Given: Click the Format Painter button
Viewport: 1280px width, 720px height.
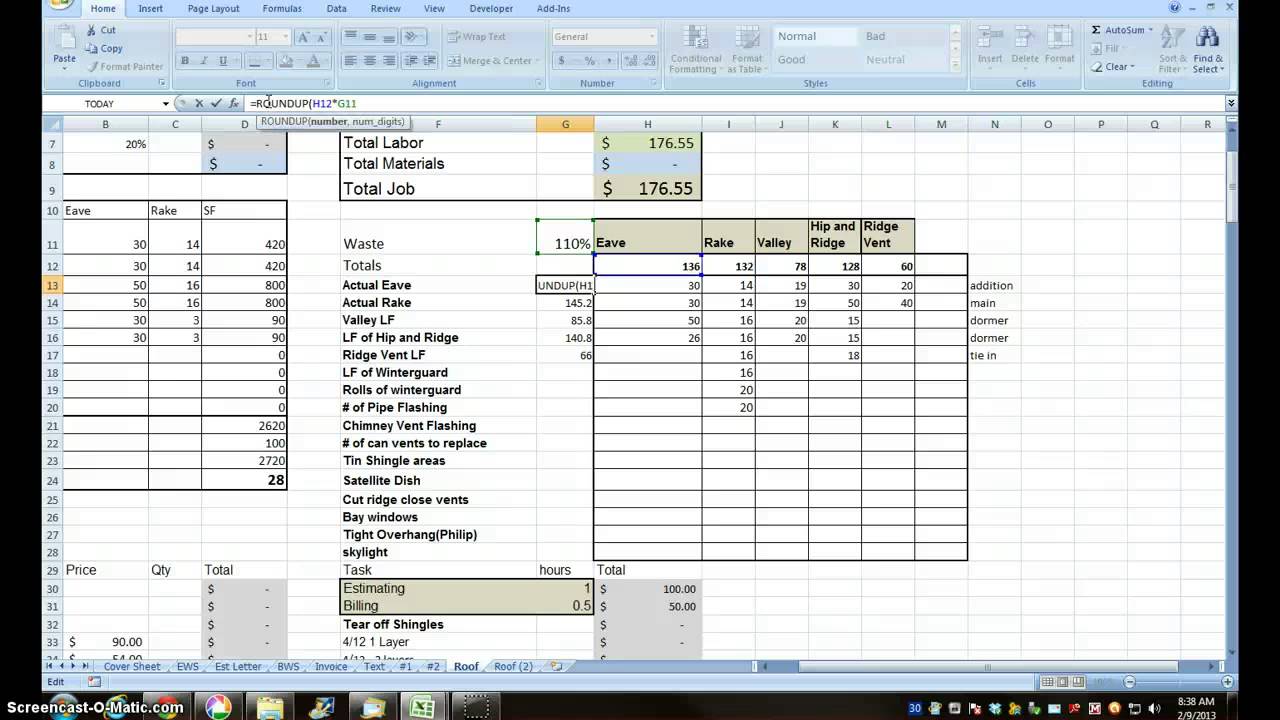Looking at the screenshot, I should 125,67.
